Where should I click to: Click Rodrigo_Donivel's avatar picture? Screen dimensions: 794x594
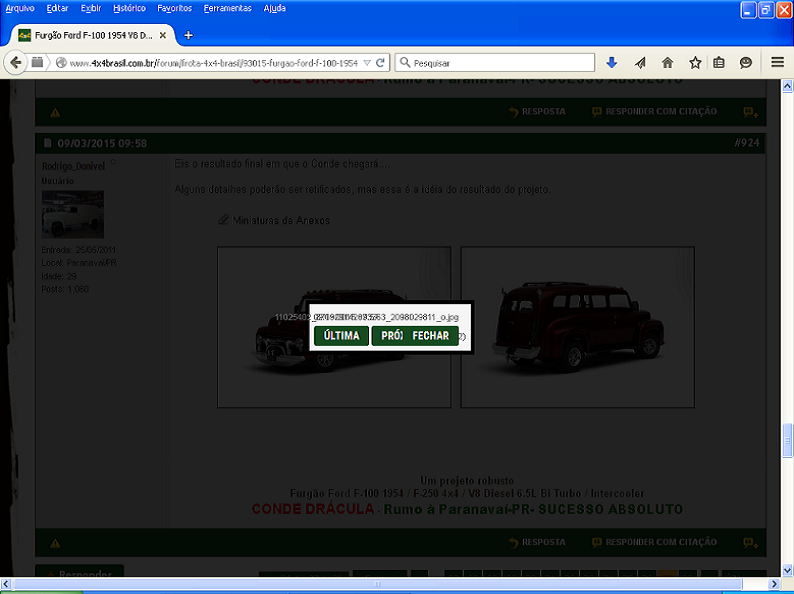[x=72, y=214]
